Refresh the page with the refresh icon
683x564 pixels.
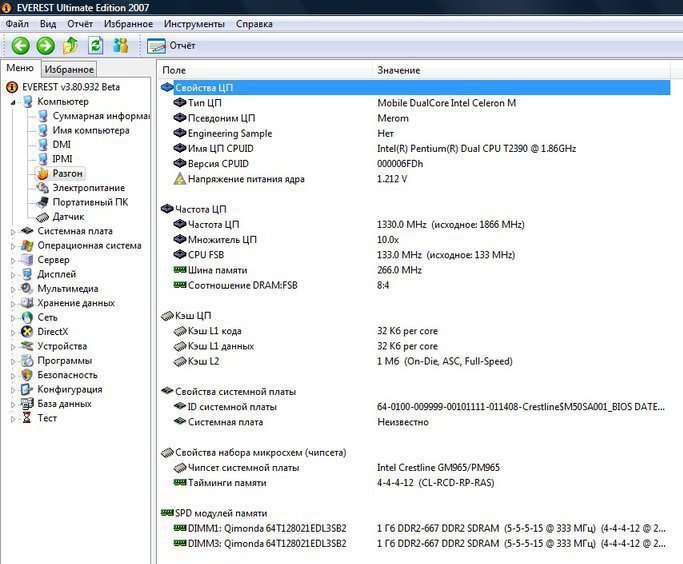95,45
